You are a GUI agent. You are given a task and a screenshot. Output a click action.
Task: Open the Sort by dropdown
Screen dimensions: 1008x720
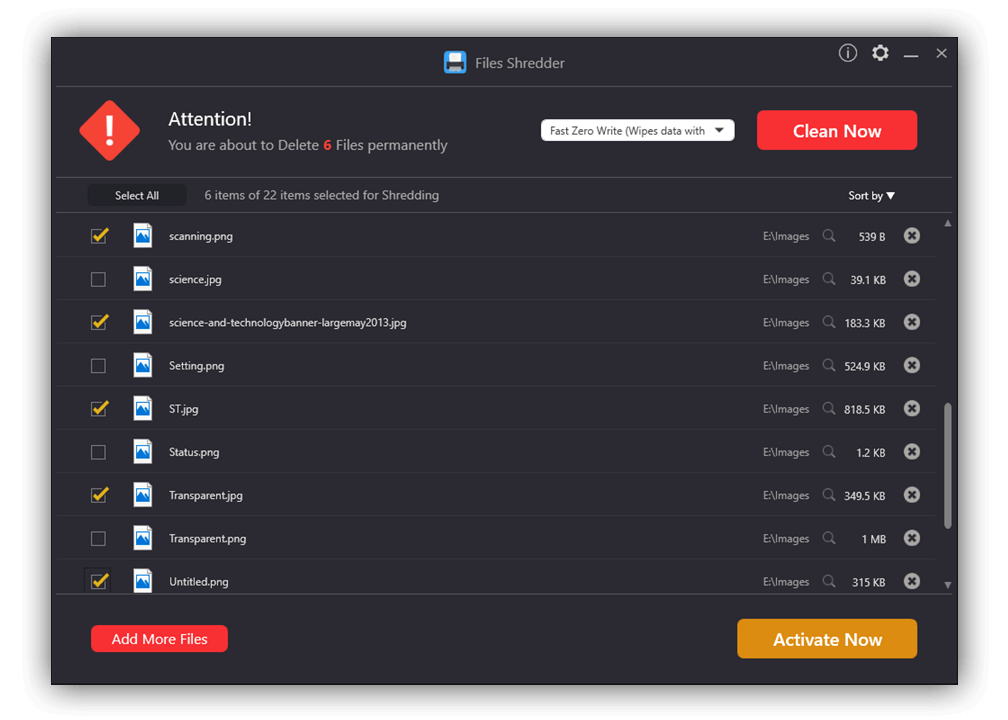(871, 195)
